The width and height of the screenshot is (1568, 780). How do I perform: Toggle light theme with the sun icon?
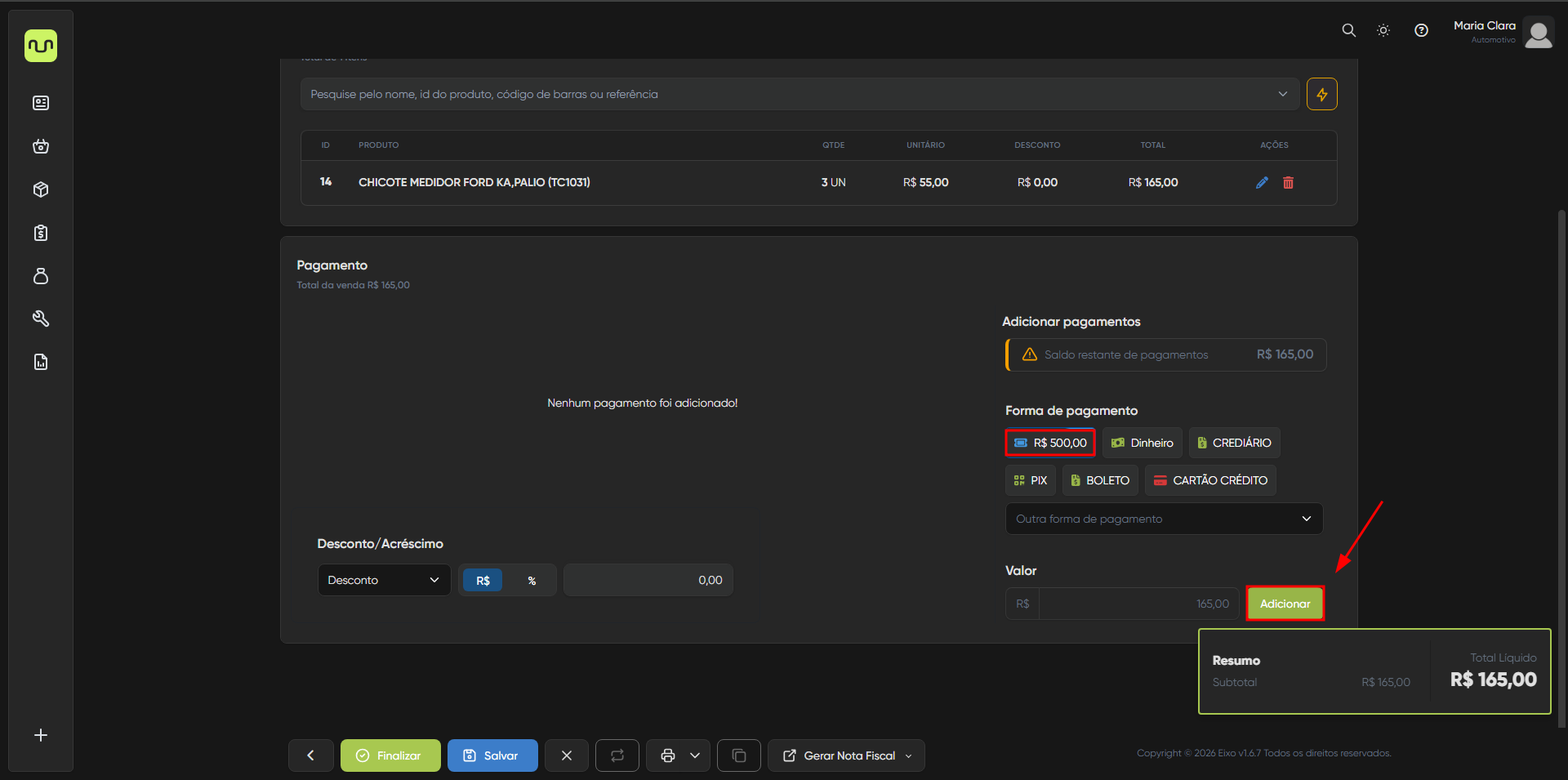[x=1383, y=30]
